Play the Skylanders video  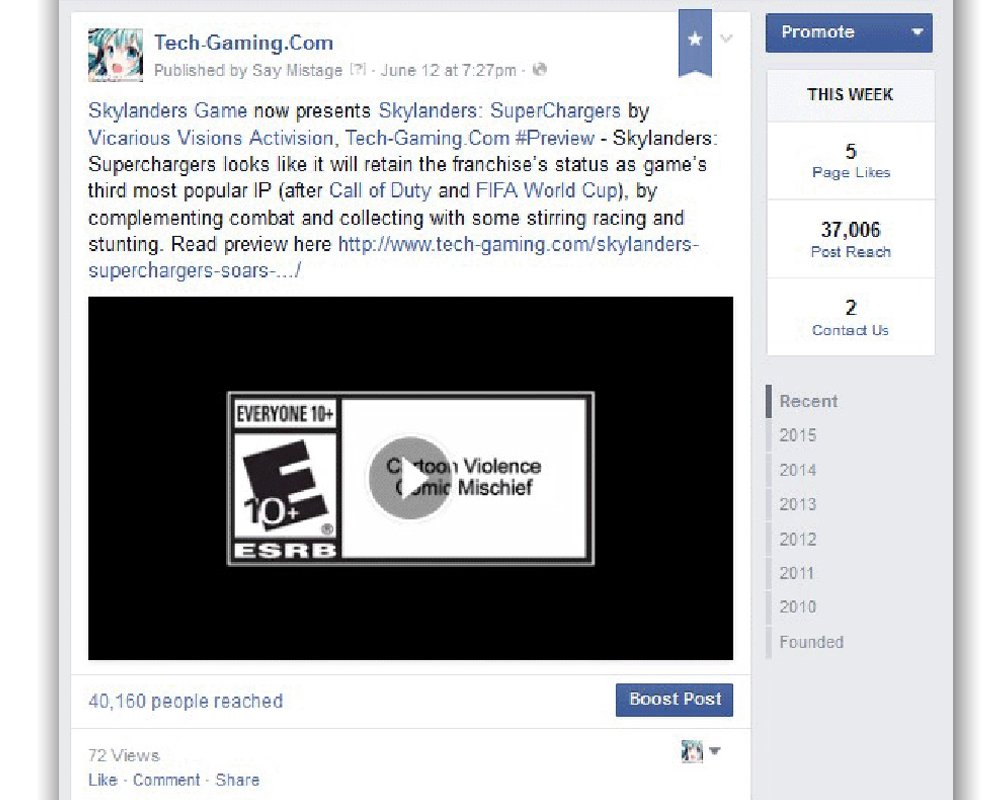click(410, 478)
